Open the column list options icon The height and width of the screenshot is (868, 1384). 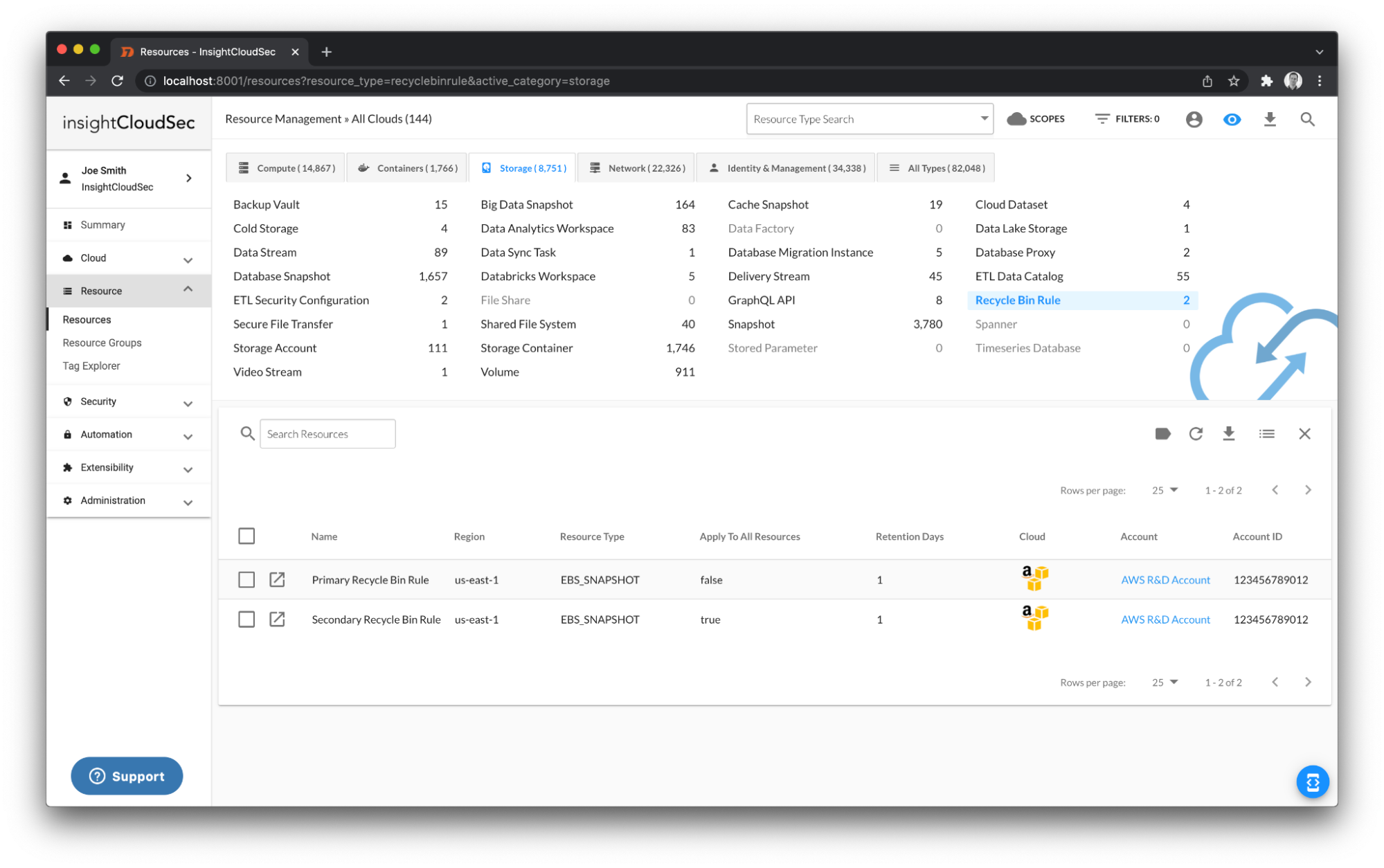(x=1266, y=434)
